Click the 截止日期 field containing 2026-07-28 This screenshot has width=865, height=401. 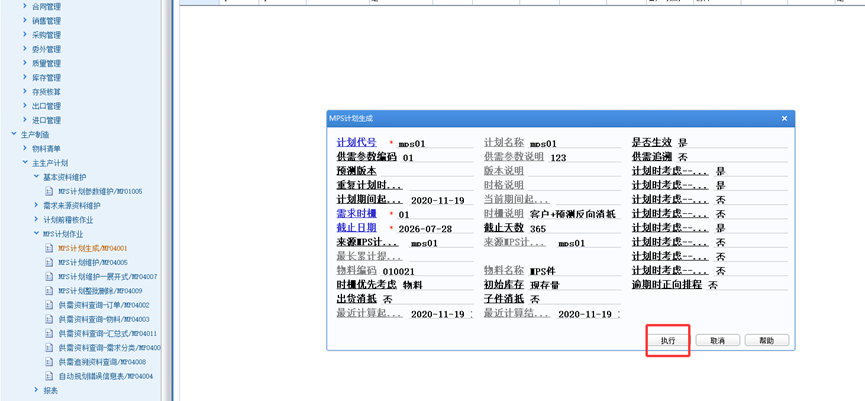[x=435, y=229]
